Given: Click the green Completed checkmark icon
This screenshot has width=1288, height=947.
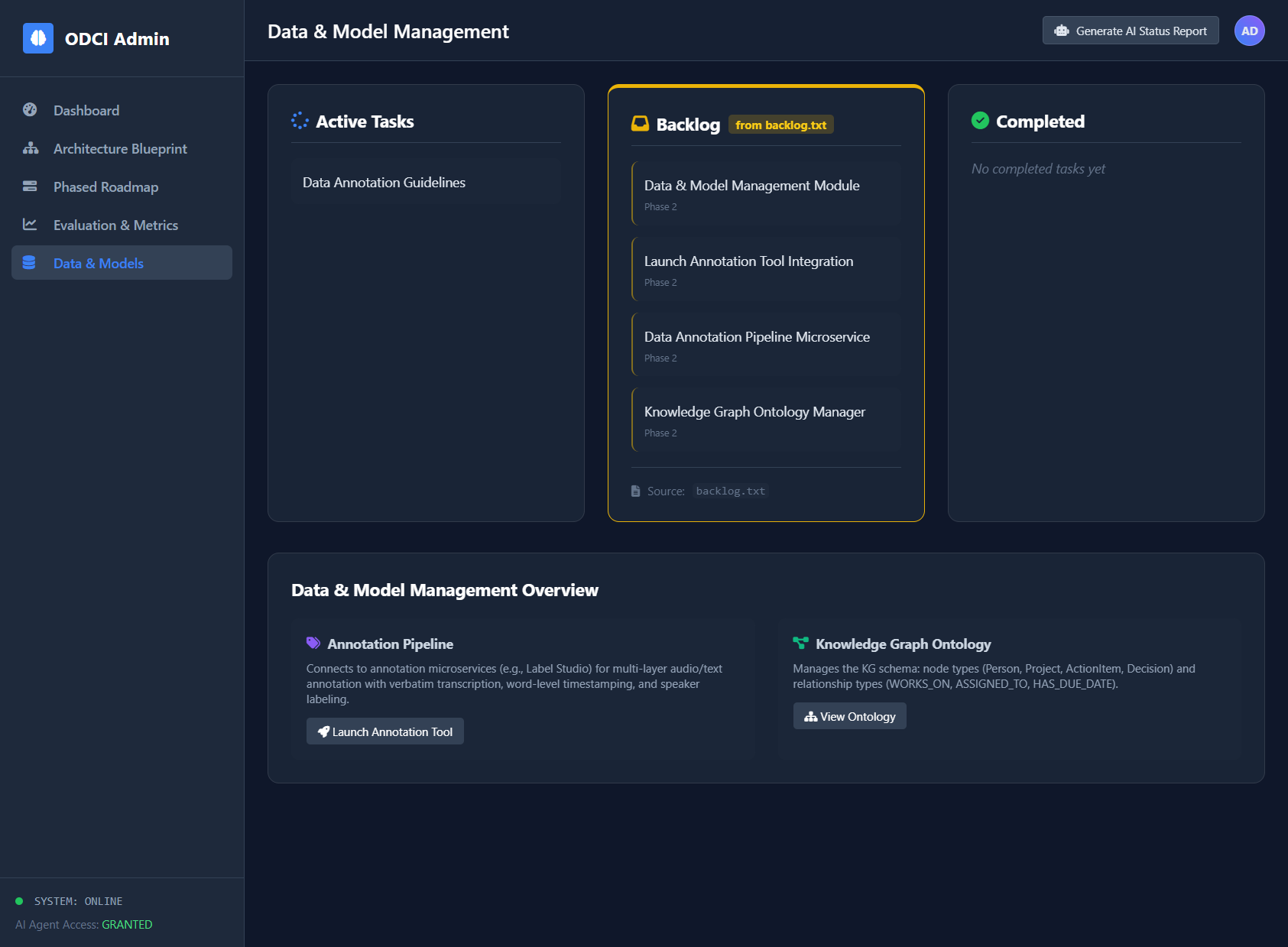Looking at the screenshot, I should pyautogui.click(x=980, y=121).
